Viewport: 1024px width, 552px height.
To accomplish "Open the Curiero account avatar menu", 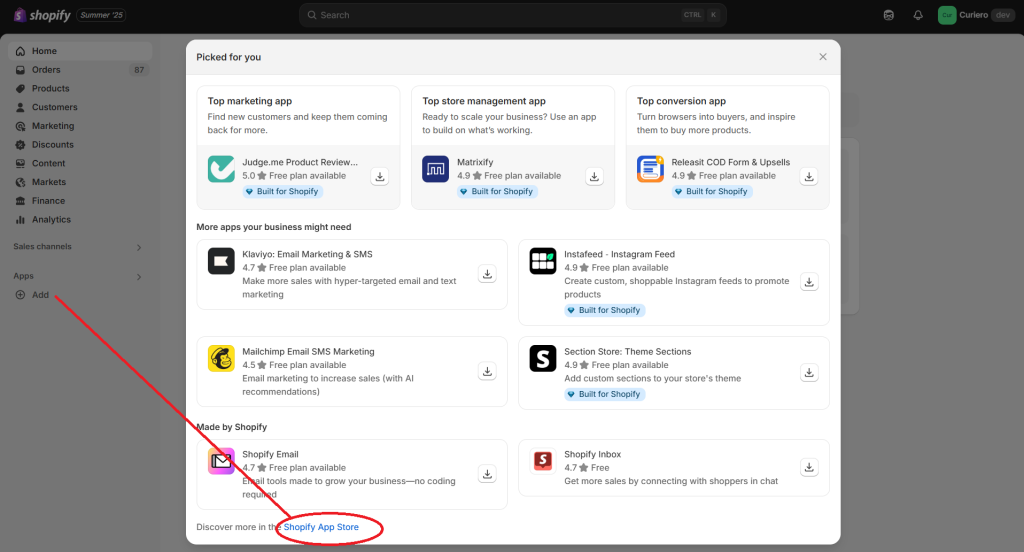I will click(x=946, y=15).
